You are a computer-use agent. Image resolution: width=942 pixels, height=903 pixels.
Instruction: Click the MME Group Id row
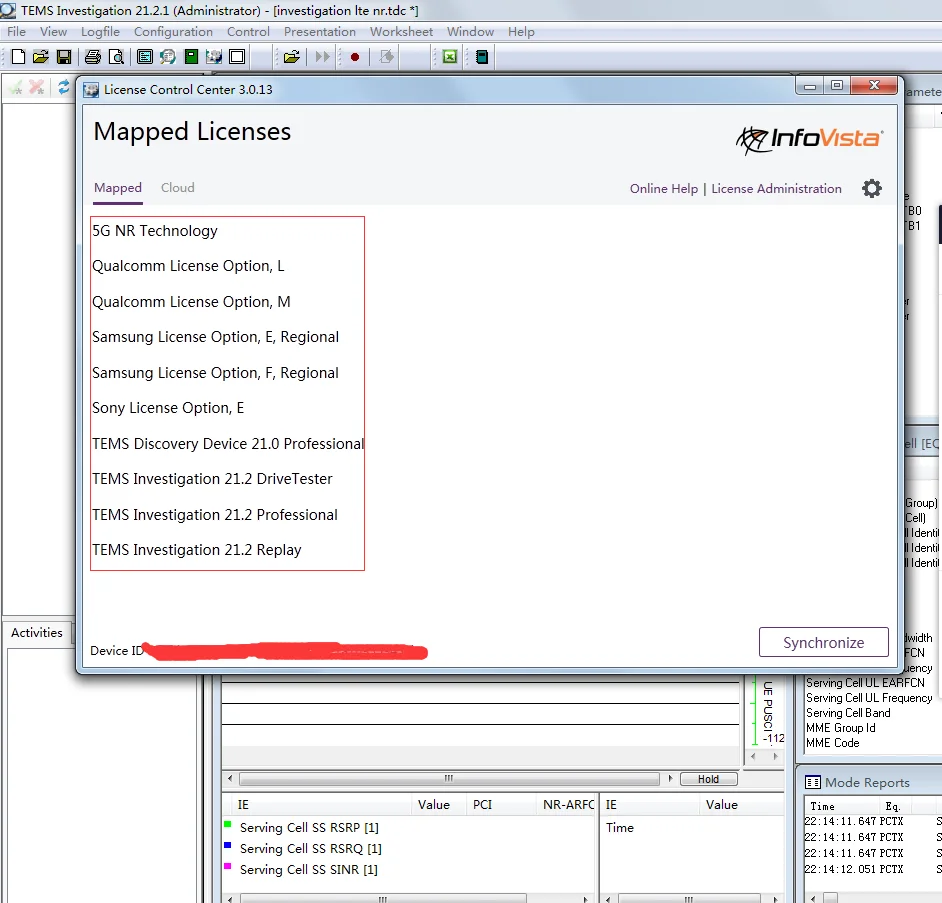click(x=840, y=728)
